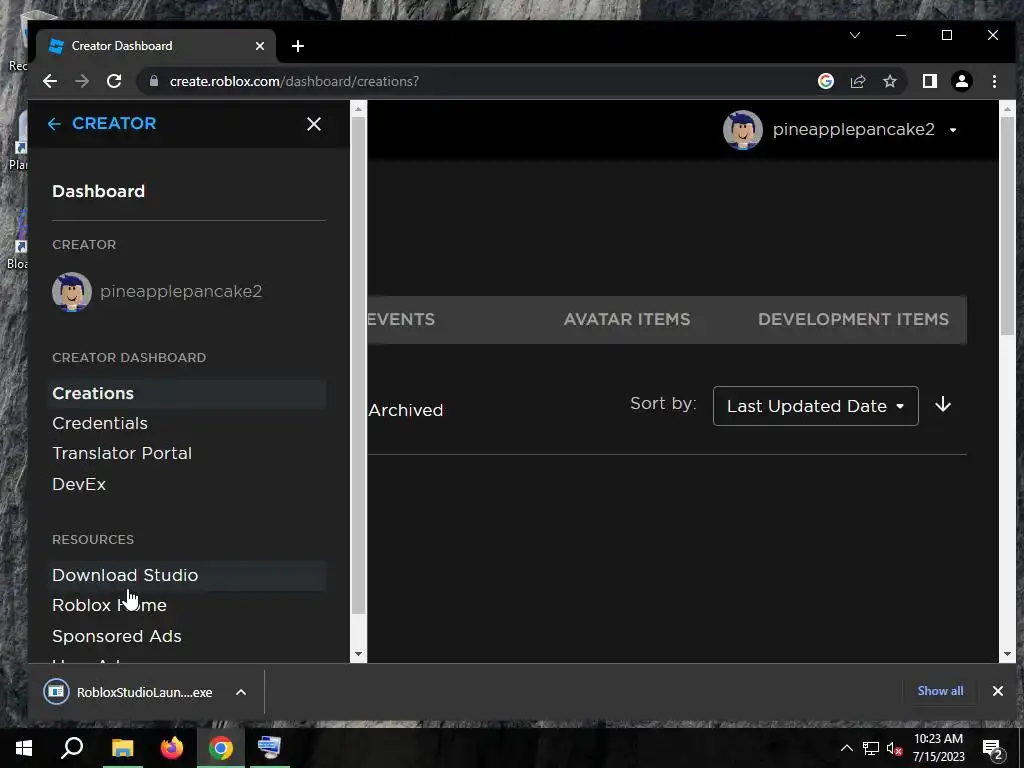Open File Explorer from the taskbar
This screenshot has width=1024, height=768.
[x=122, y=748]
